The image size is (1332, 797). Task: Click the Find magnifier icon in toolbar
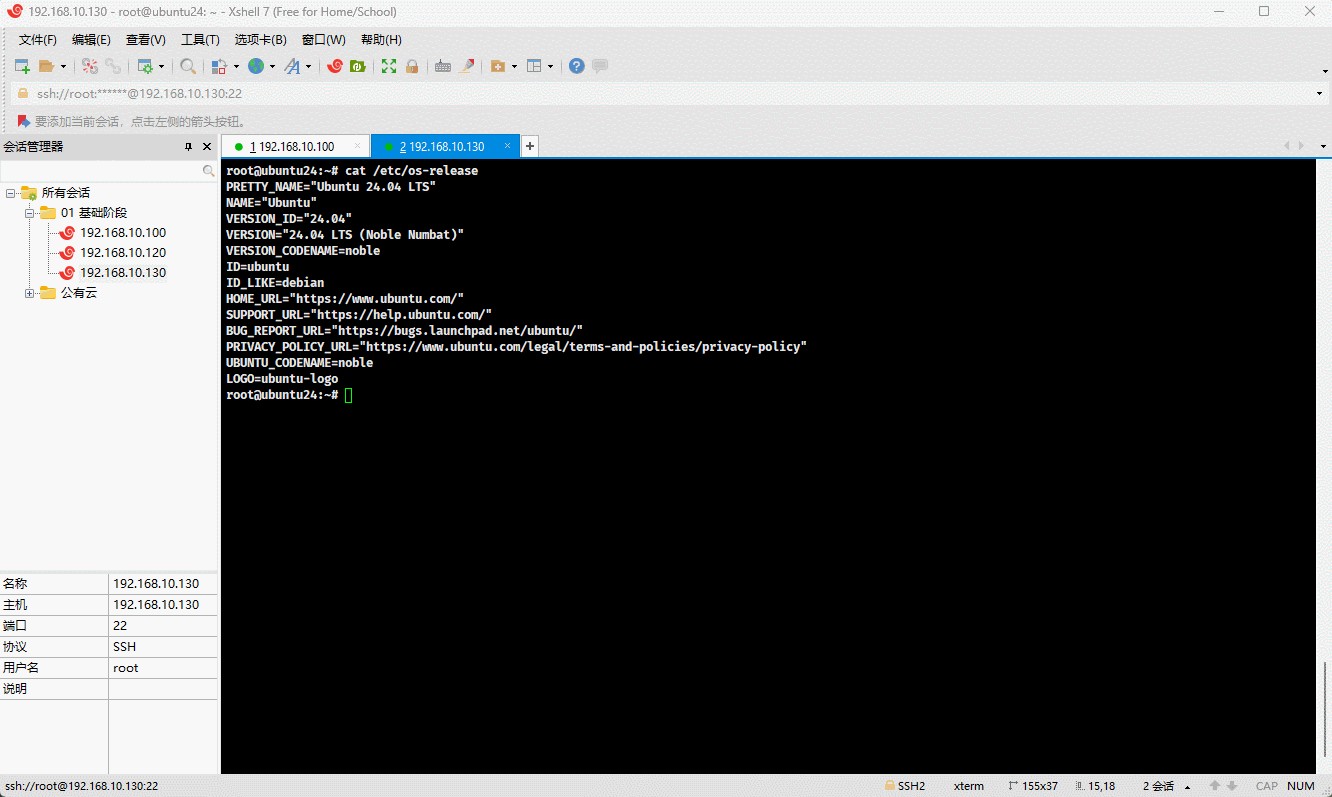188,66
